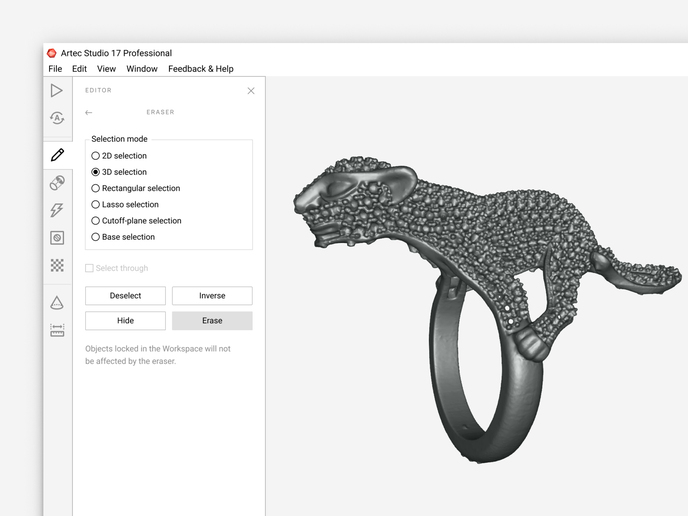Go back using the arrow beside Eraser

tap(89, 113)
